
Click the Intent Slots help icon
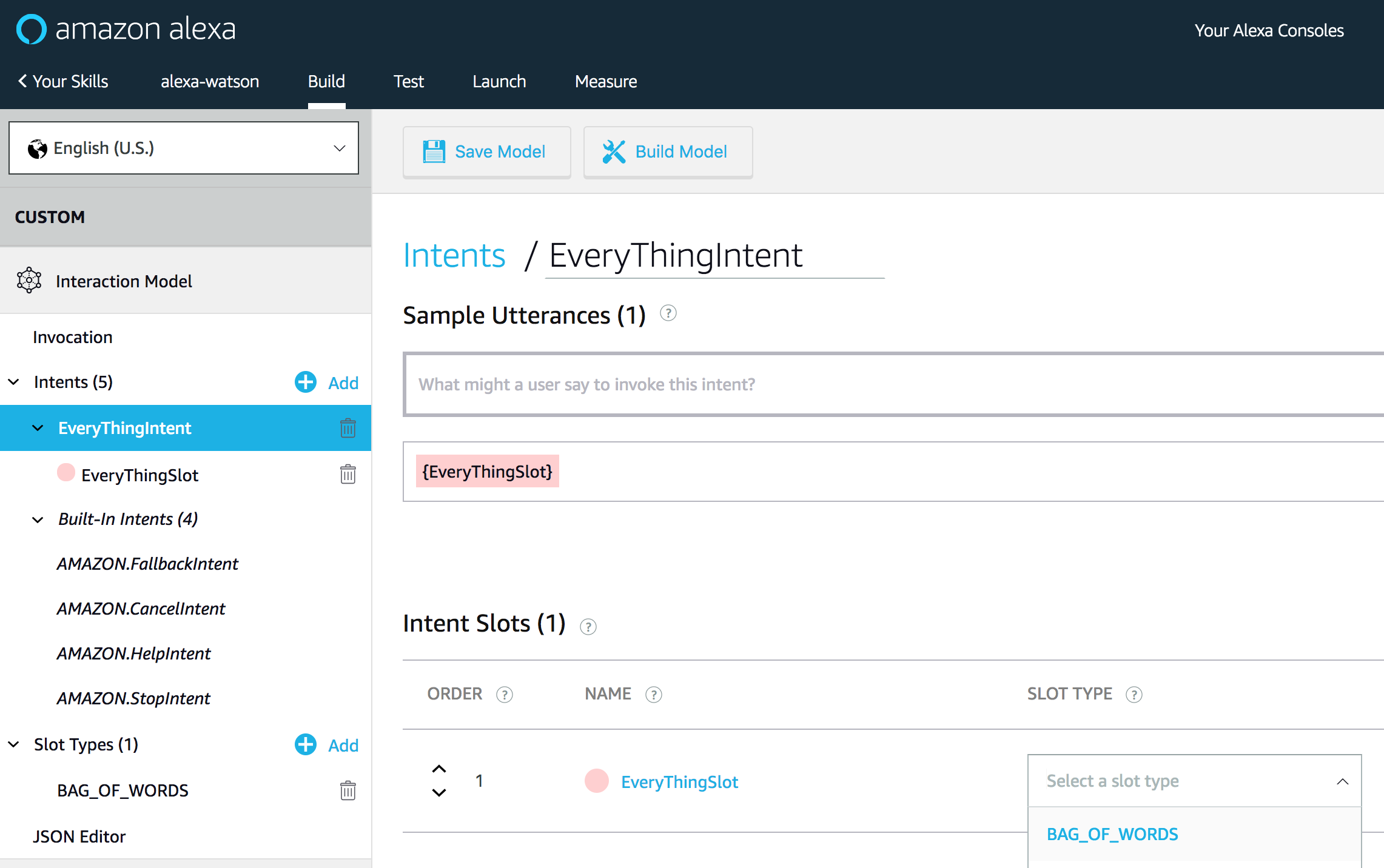point(588,626)
